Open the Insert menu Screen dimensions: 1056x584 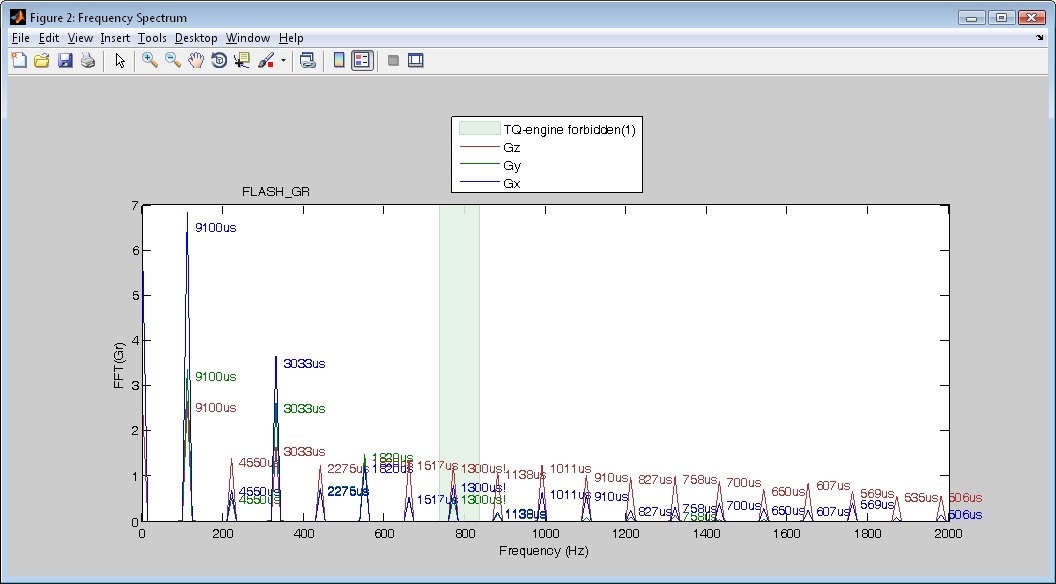point(115,38)
